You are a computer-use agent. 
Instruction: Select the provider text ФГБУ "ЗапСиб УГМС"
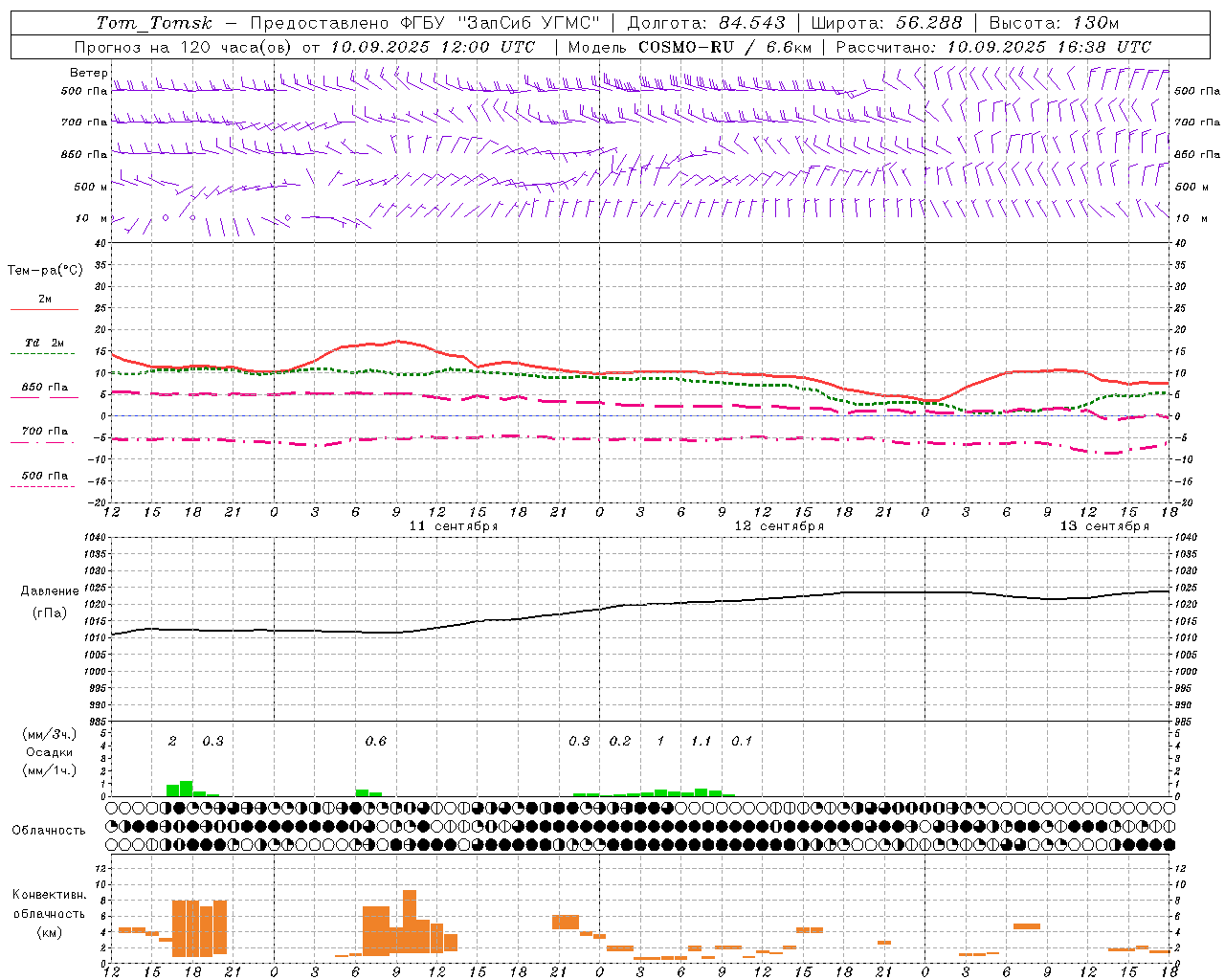pos(500,23)
